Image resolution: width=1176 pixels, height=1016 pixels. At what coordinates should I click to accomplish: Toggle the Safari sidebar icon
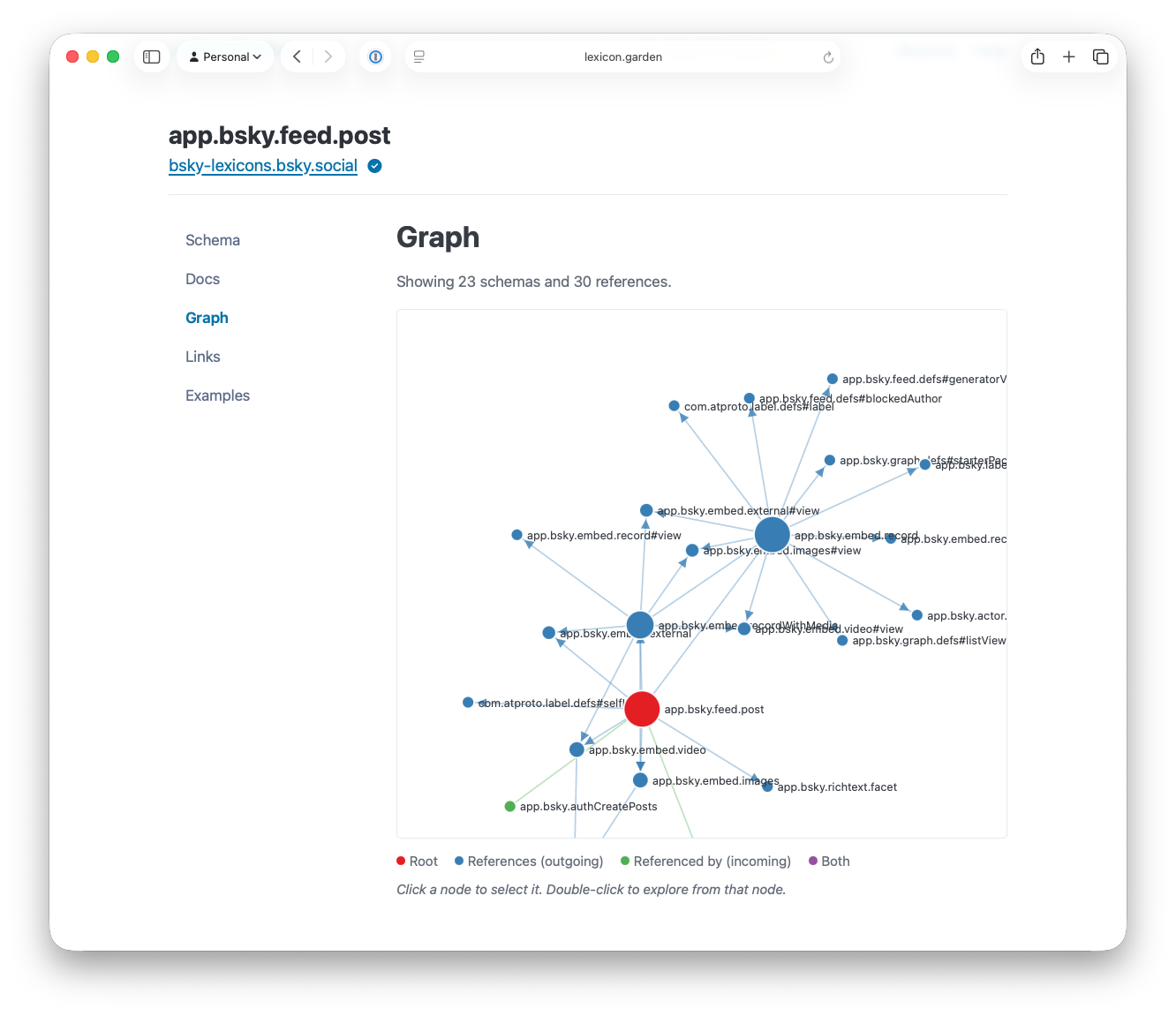coord(152,57)
